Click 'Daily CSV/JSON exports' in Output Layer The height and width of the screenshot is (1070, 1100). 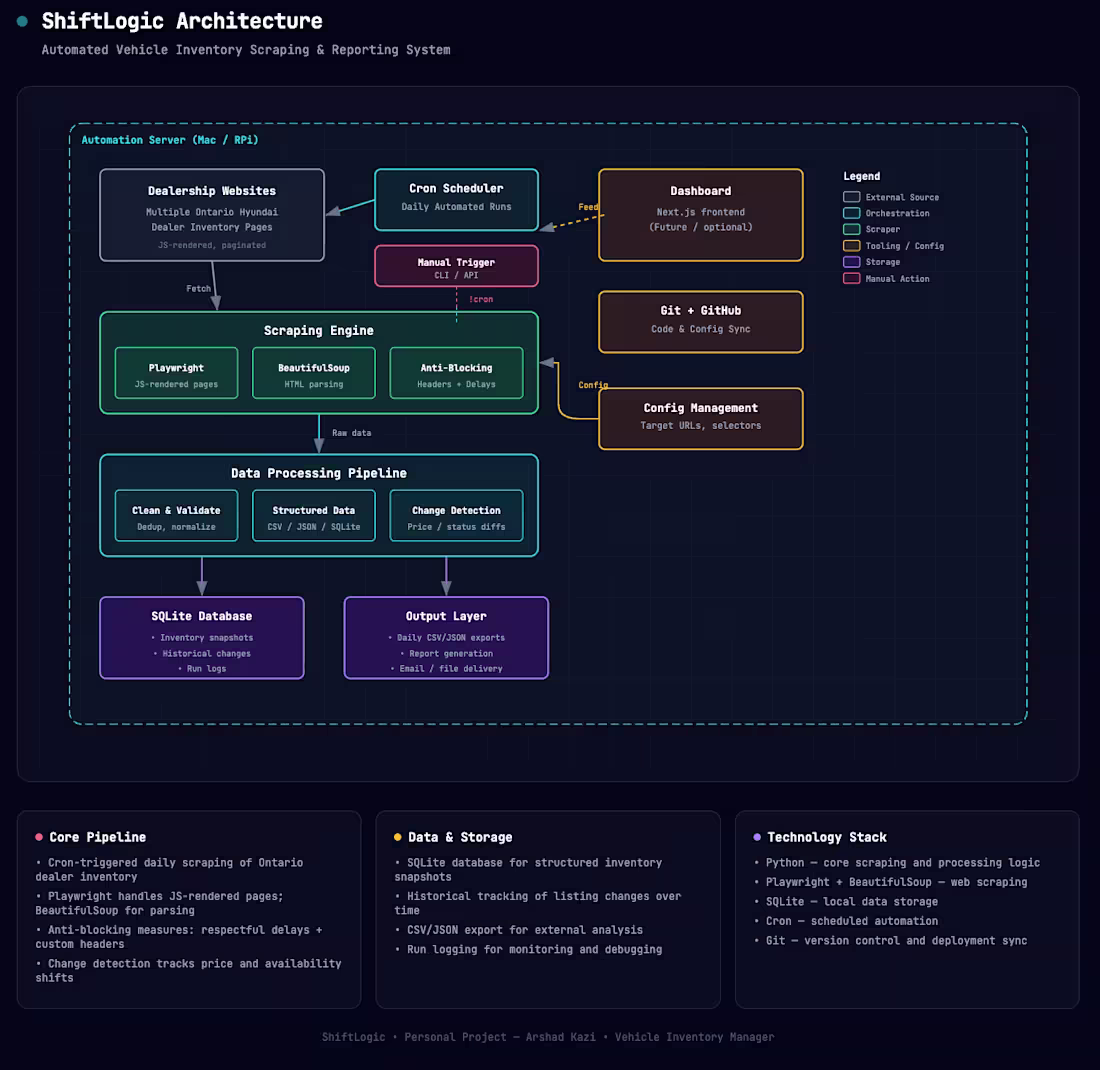click(x=446, y=638)
